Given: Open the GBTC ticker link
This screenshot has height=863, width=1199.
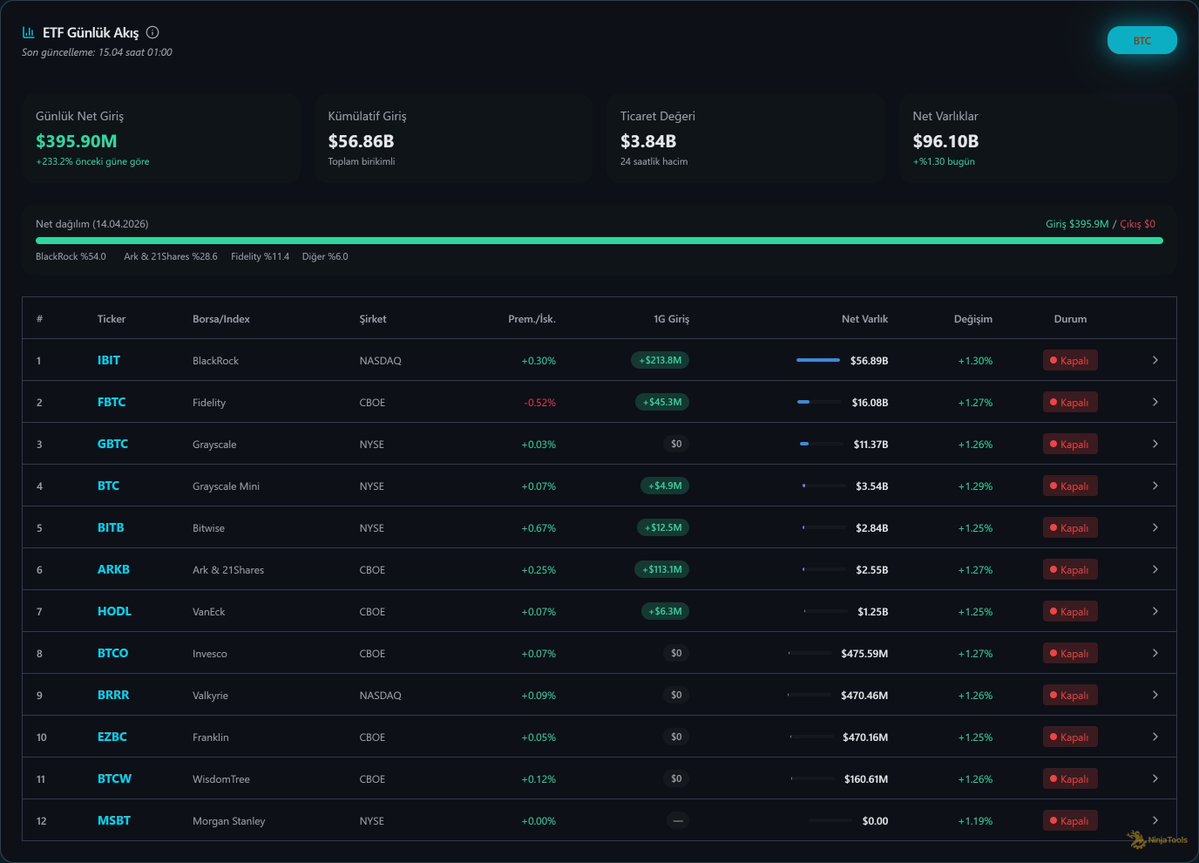Looking at the screenshot, I should 112,444.
